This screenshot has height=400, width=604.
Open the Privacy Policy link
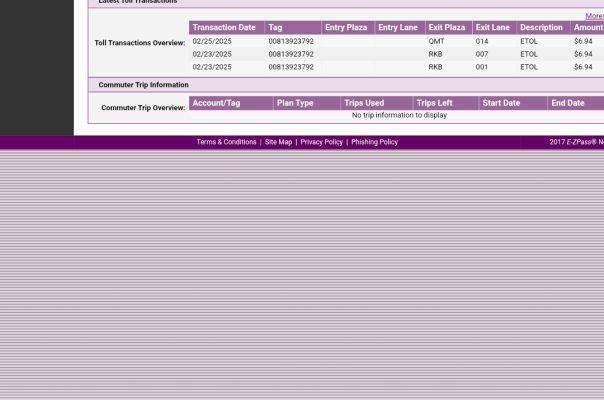321,142
